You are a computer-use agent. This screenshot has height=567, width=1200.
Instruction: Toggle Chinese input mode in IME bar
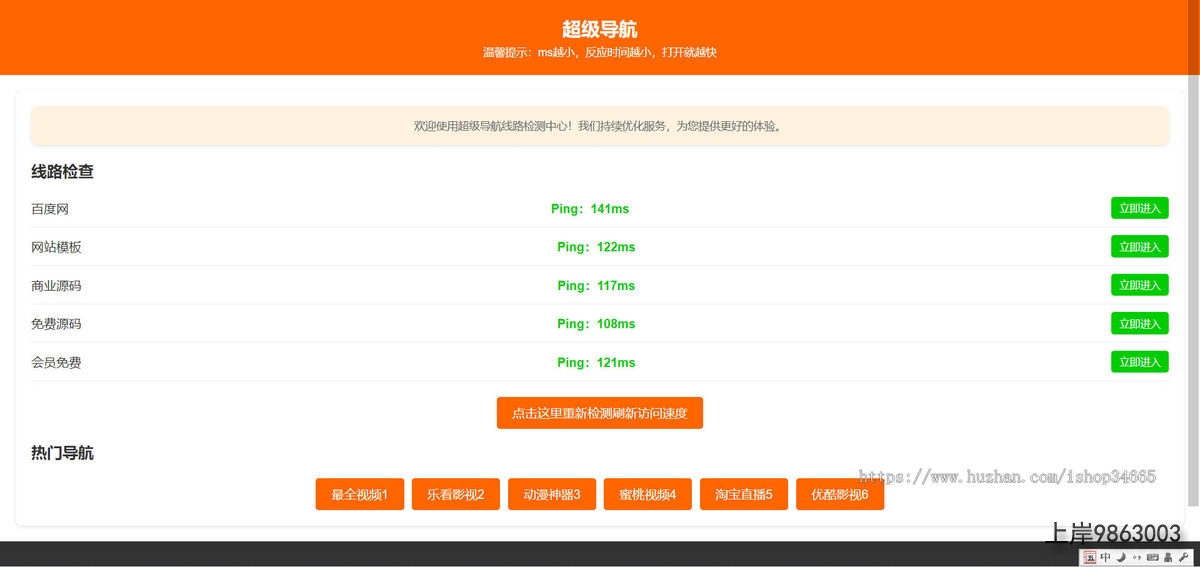1106,557
